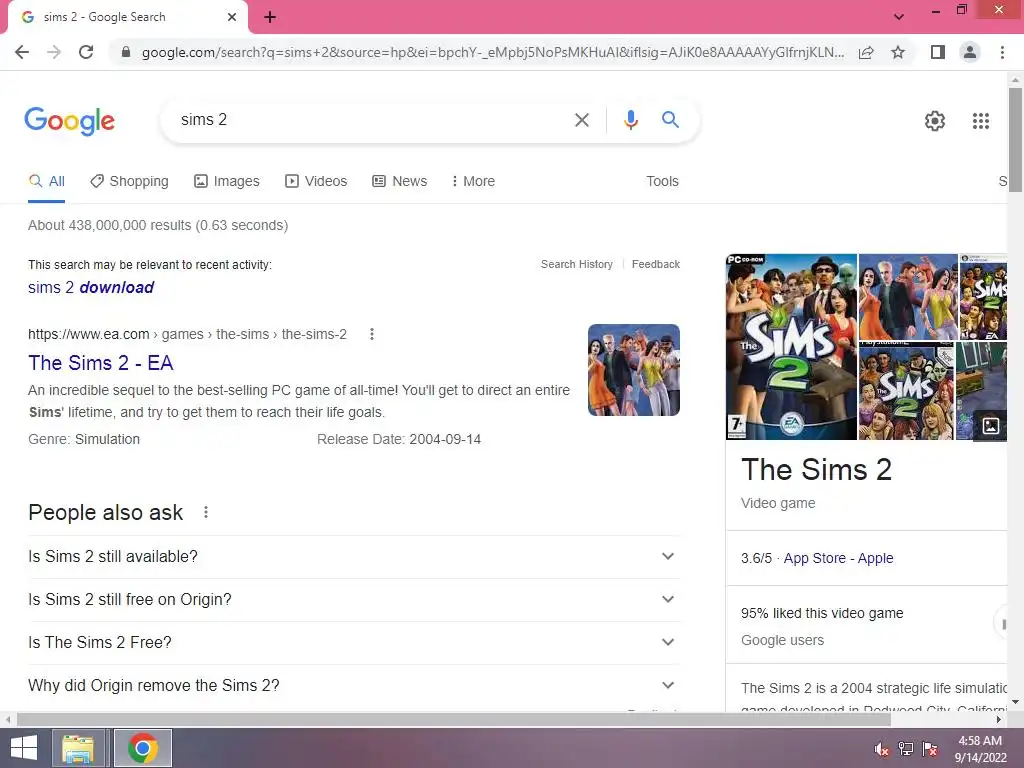
Task: Share this page from address bar
Action: tap(866, 52)
